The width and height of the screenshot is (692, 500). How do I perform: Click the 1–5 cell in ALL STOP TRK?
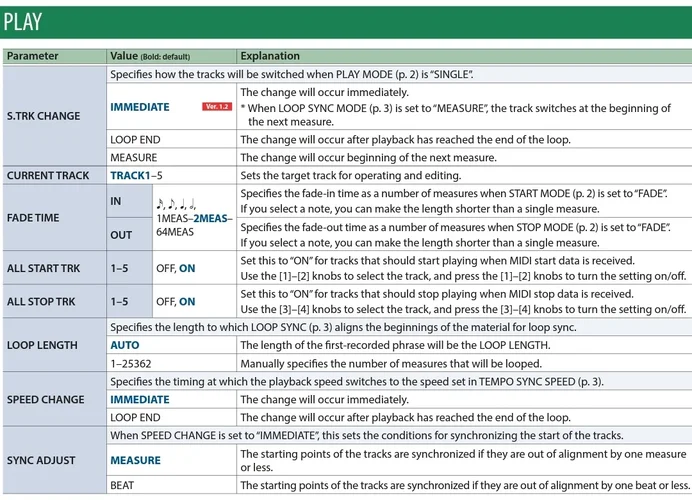(129, 301)
